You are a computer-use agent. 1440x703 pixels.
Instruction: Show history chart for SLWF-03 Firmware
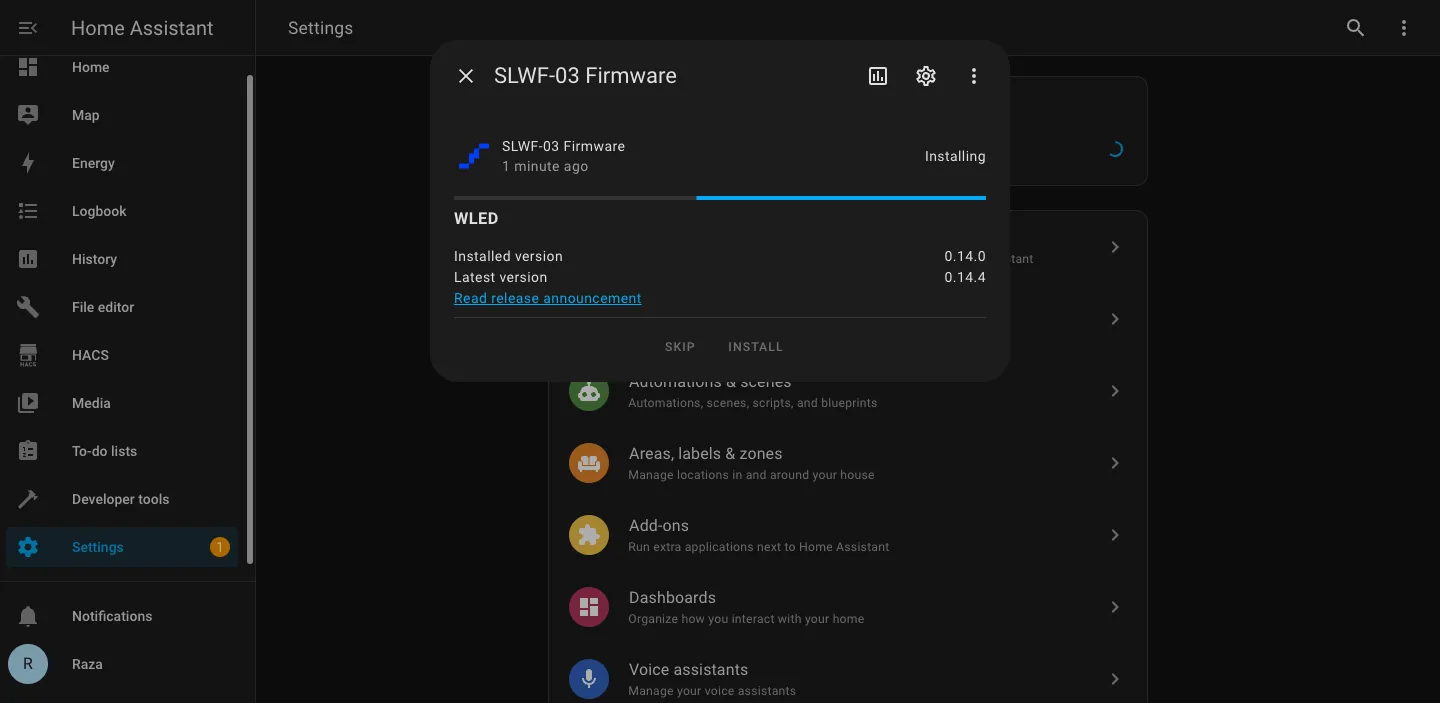pyautogui.click(x=878, y=76)
